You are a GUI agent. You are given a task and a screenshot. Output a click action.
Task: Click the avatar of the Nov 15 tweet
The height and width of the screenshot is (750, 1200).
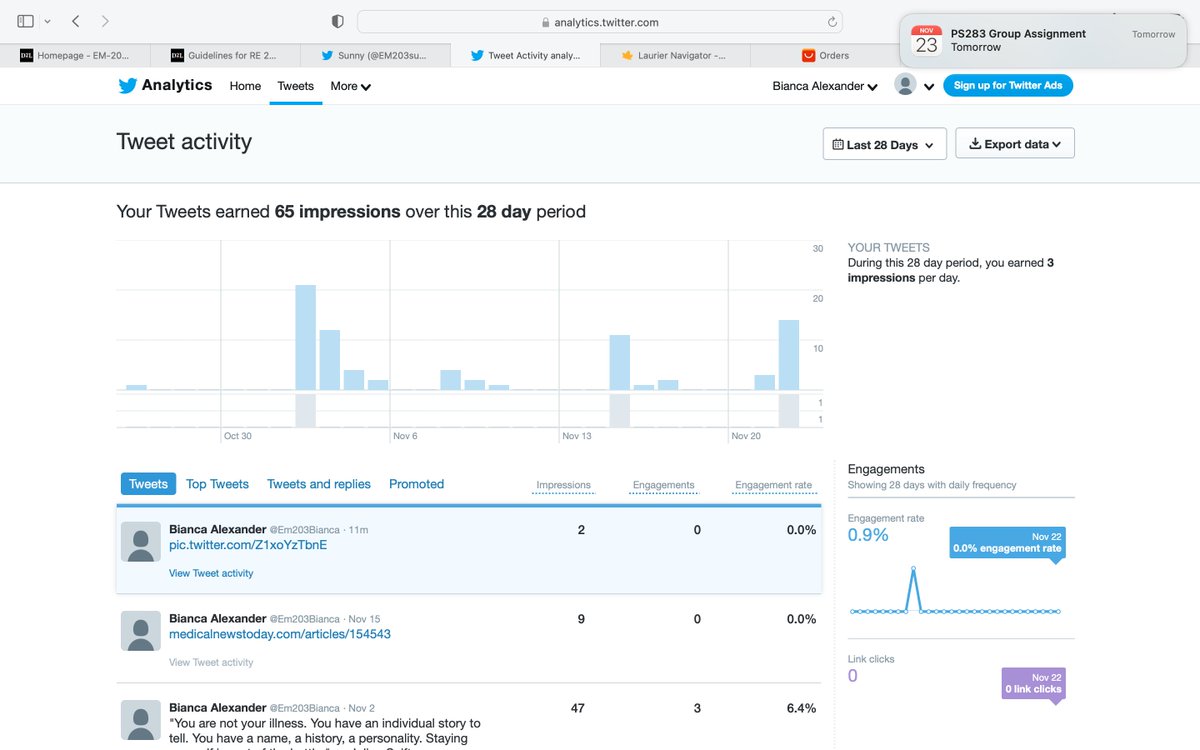click(x=141, y=631)
